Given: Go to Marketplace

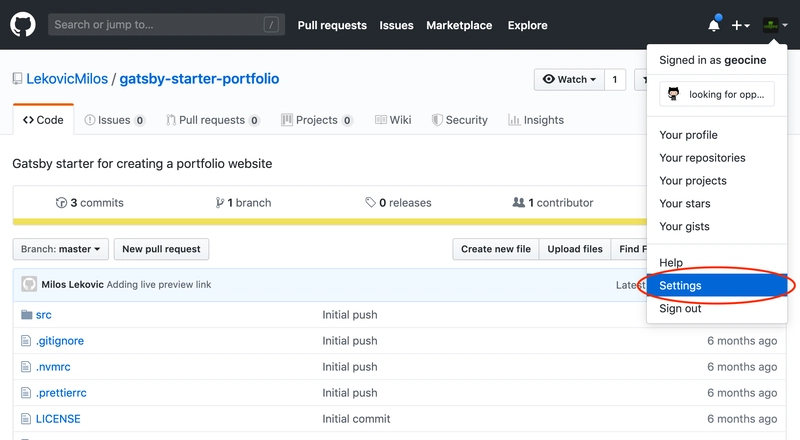Looking at the screenshot, I should 459,25.
